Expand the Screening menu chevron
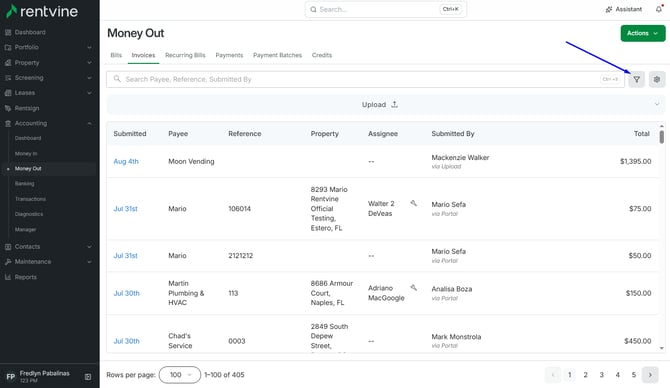 tap(89, 78)
